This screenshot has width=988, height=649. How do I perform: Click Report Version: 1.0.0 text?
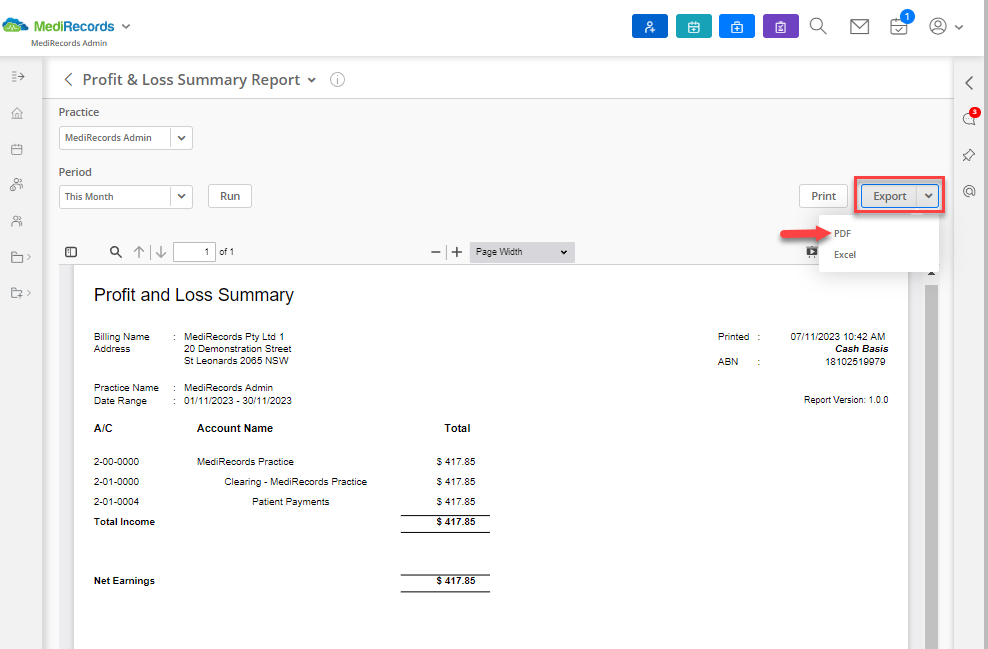coord(846,400)
